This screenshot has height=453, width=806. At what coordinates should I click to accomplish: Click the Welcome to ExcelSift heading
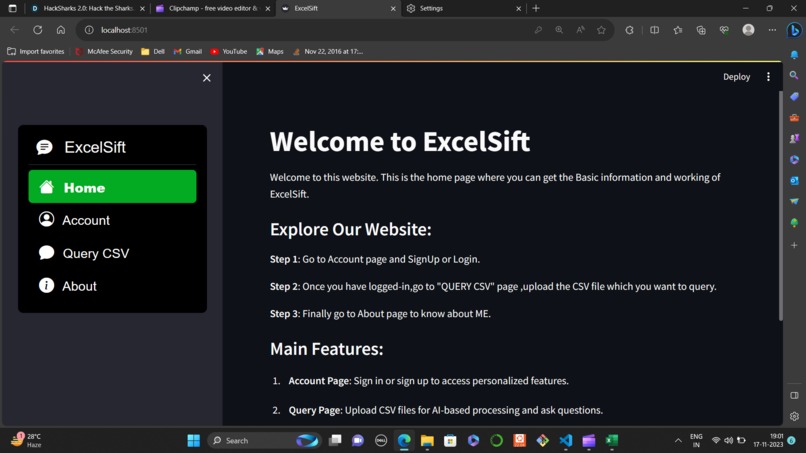tap(399, 141)
